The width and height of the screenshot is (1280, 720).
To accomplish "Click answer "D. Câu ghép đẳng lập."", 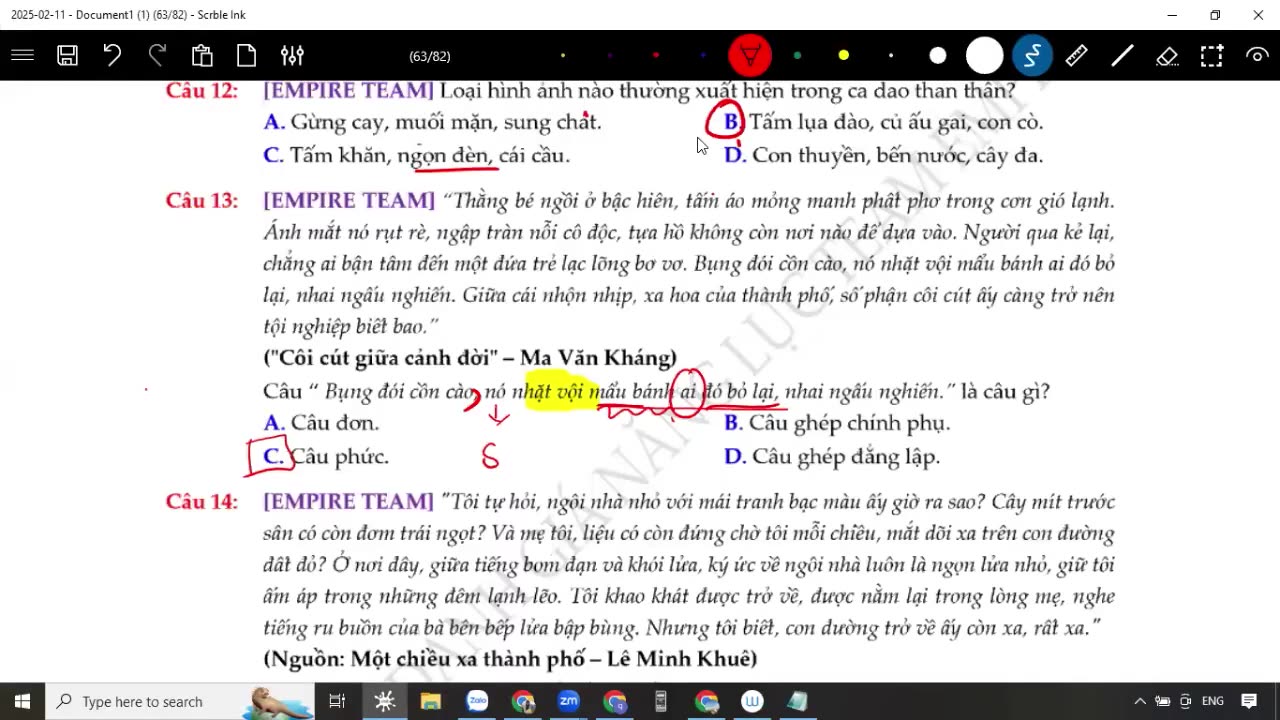I will pyautogui.click(x=832, y=457).
